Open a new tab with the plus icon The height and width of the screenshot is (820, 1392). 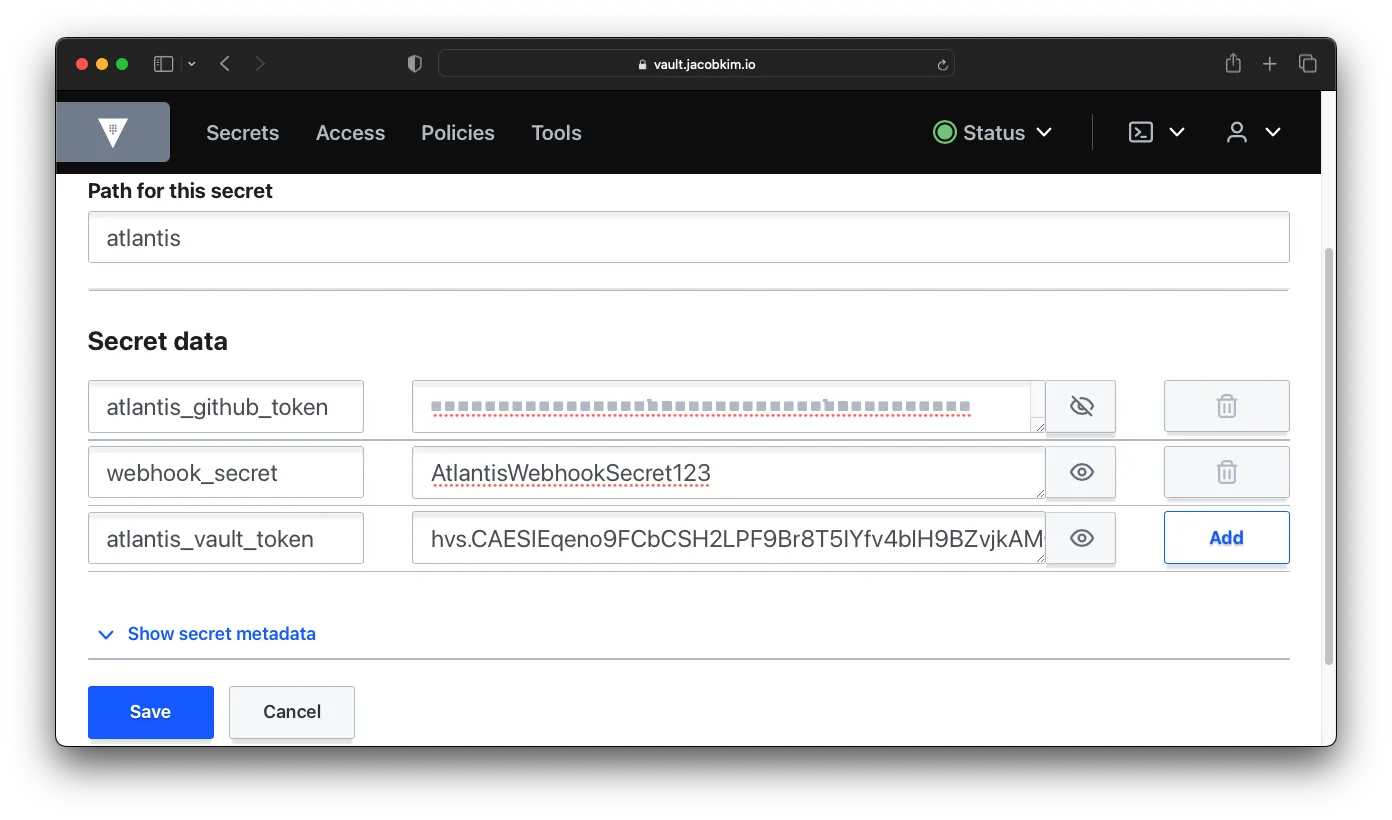tap(1269, 63)
